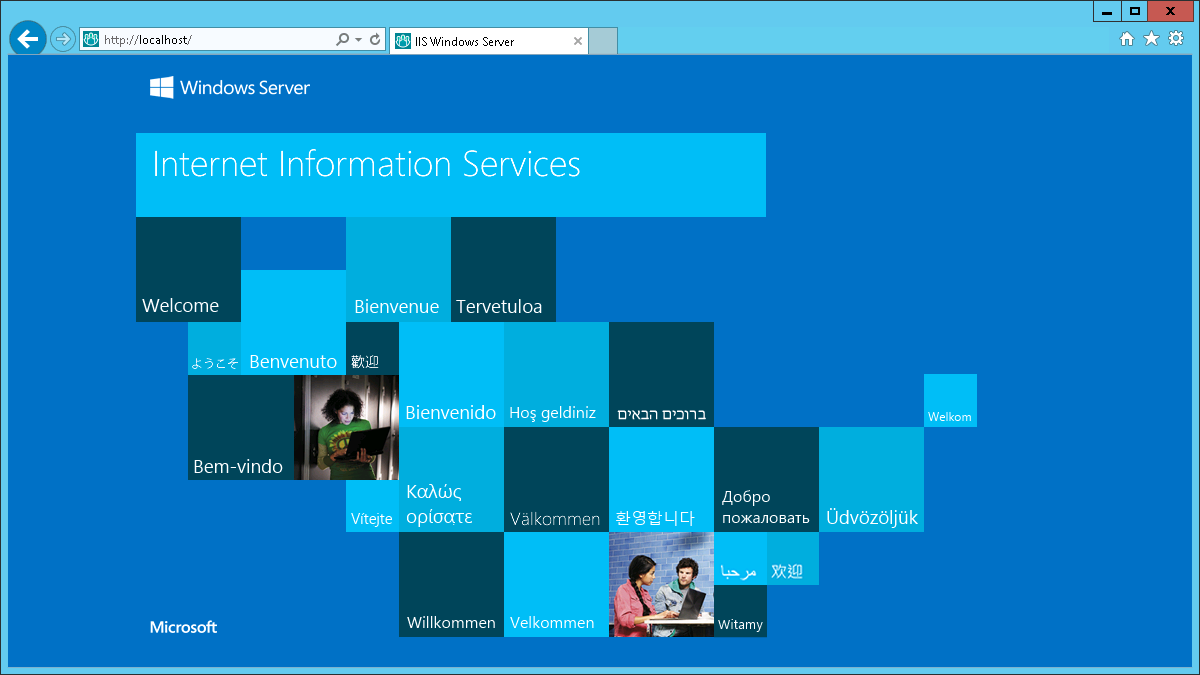
Task: Click the photo of woman holding laptop
Action: [346, 427]
